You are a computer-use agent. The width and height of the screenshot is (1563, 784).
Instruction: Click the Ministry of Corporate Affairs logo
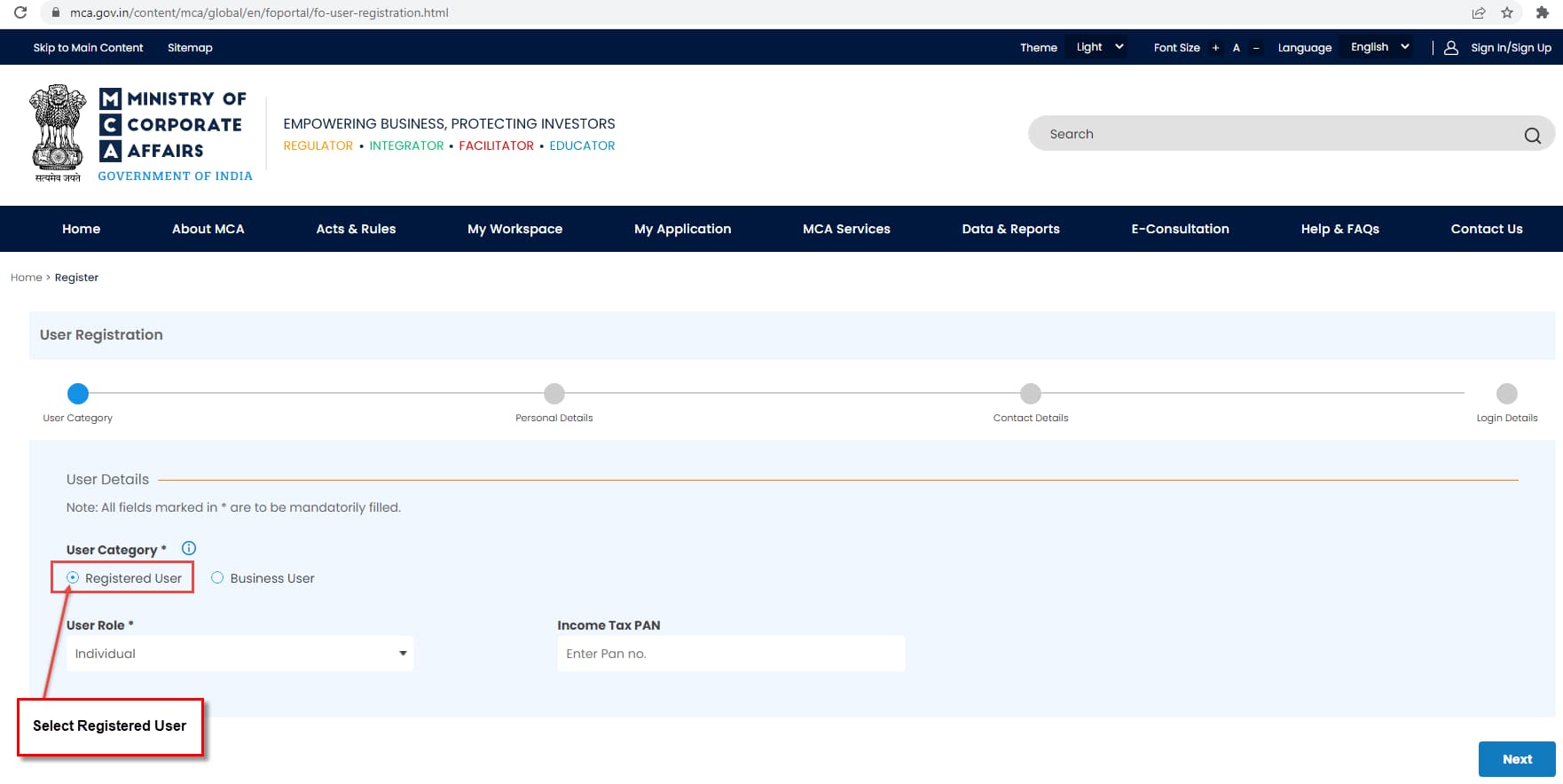pyautogui.click(x=142, y=134)
